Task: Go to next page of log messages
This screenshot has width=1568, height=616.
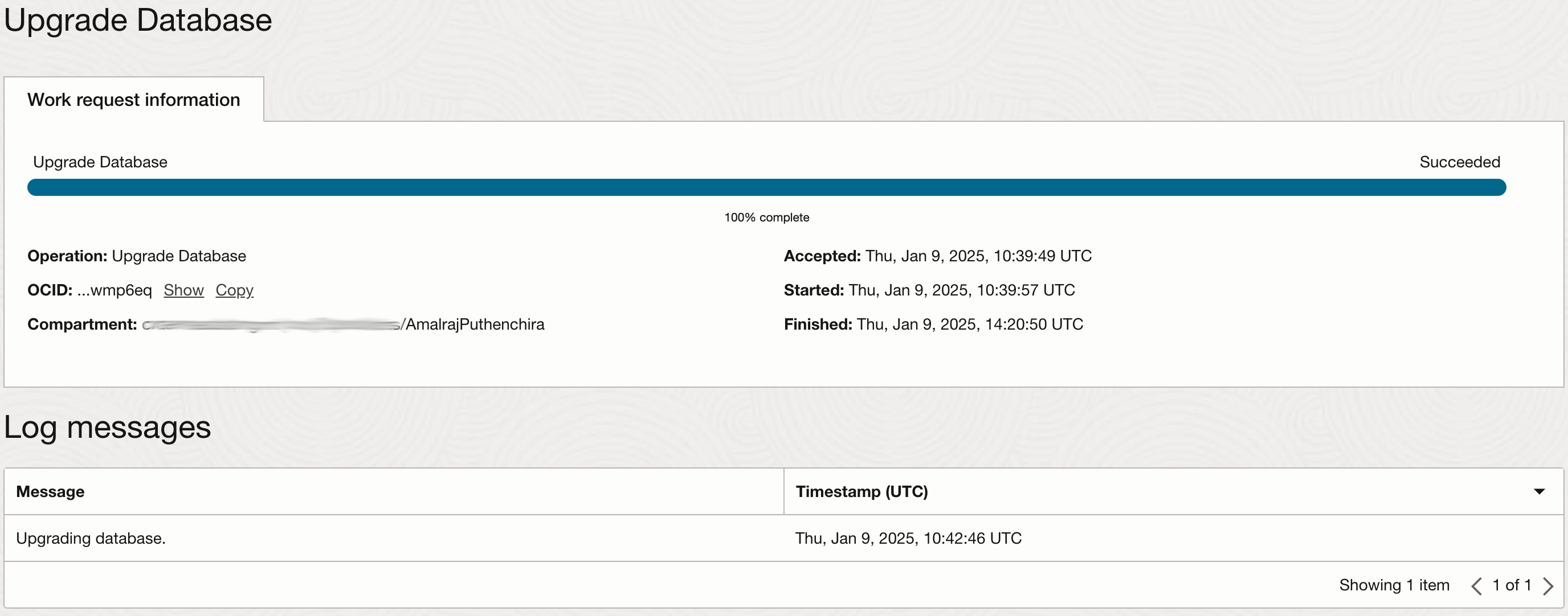Action: (1549, 586)
